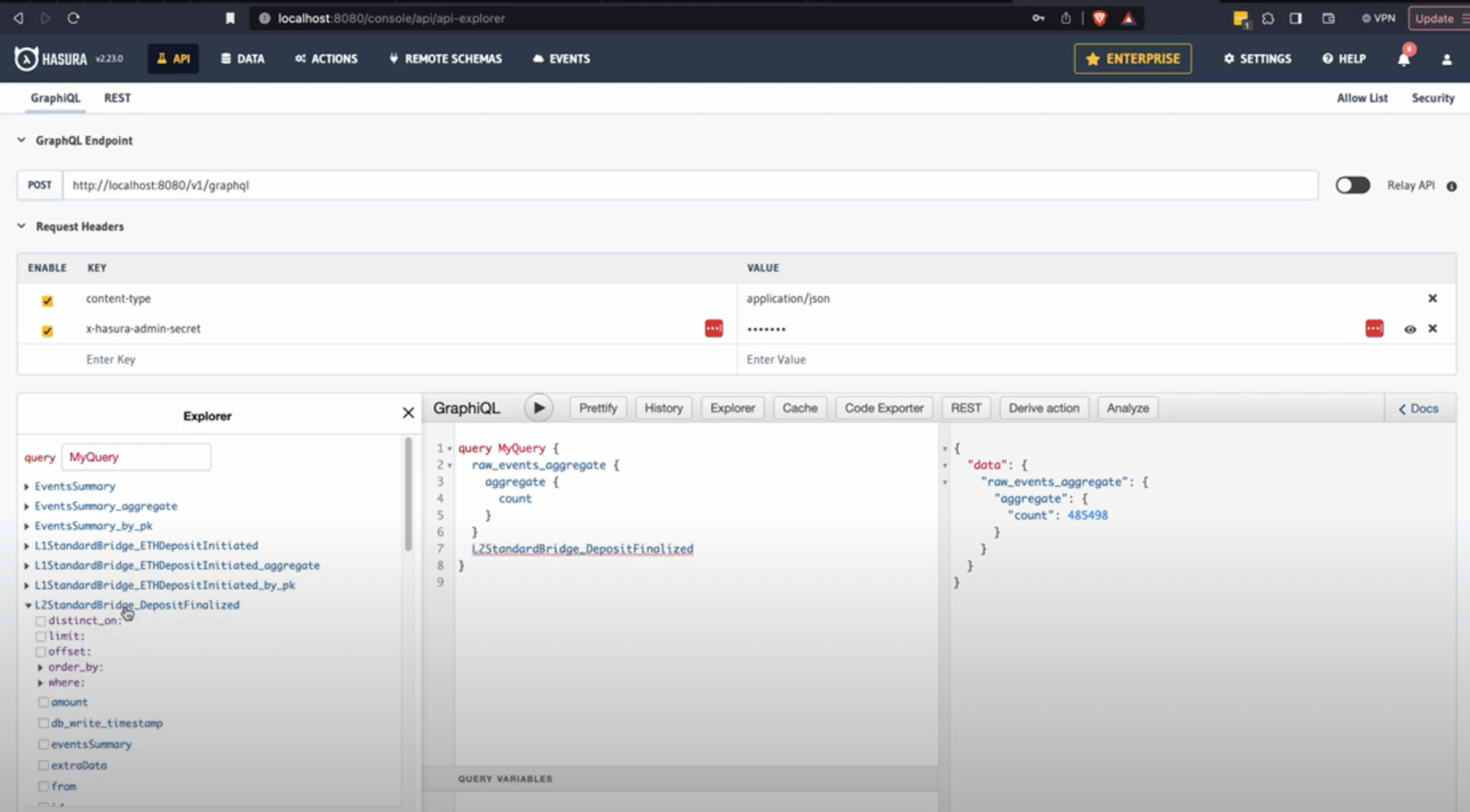Open the VPN button in the browser toolbar
Image resolution: width=1470 pixels, height=812 pixels.
point(1378,18)
